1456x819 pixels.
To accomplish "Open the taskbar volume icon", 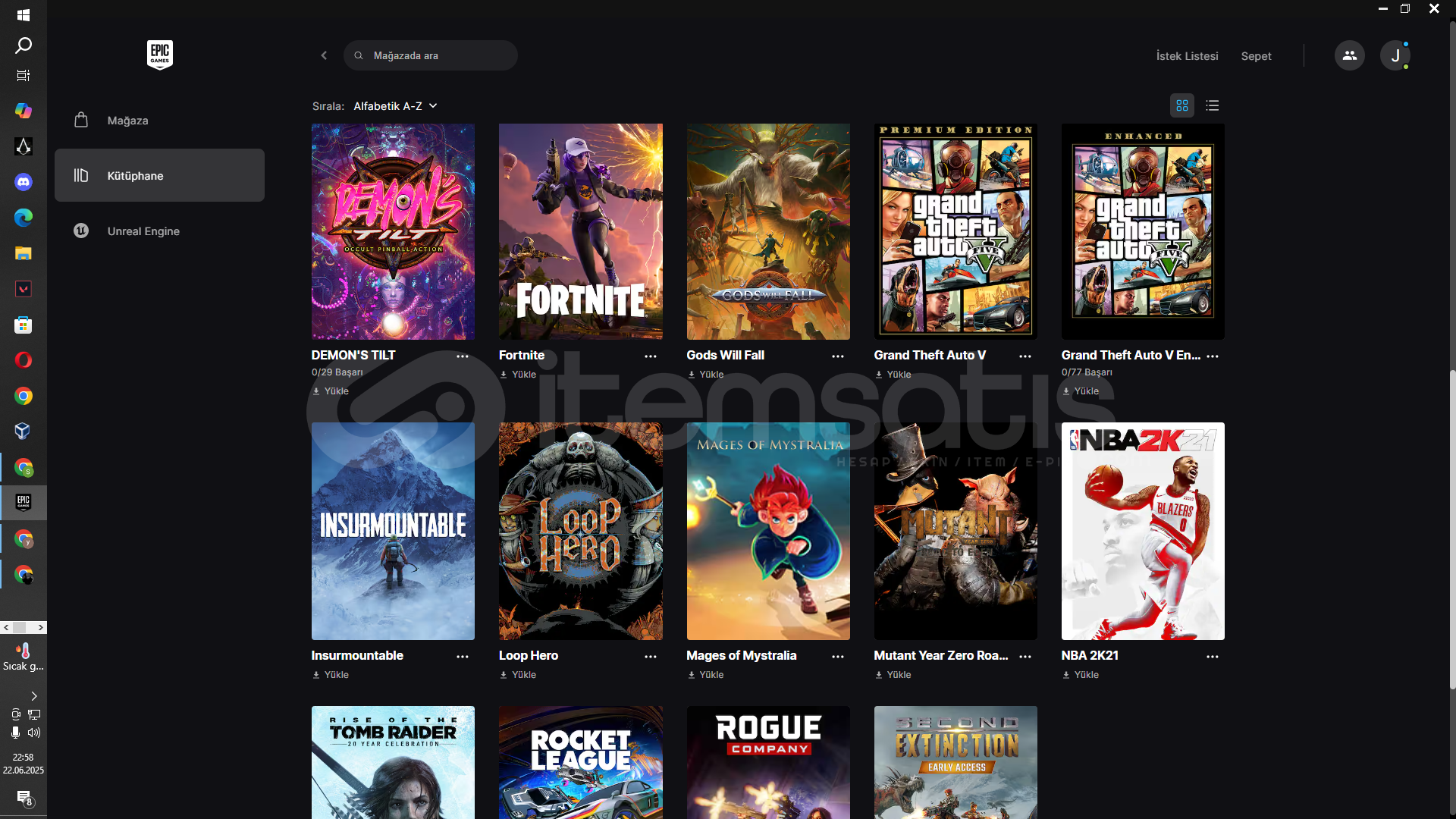I will tap(34, 733).
